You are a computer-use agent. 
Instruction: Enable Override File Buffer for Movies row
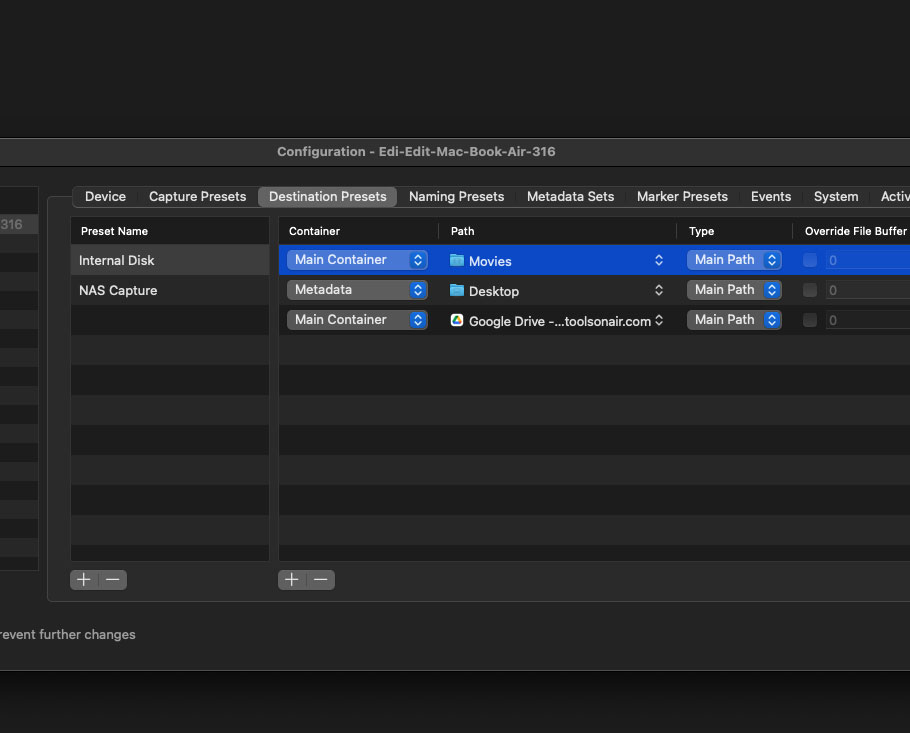(x=810, y=260)
